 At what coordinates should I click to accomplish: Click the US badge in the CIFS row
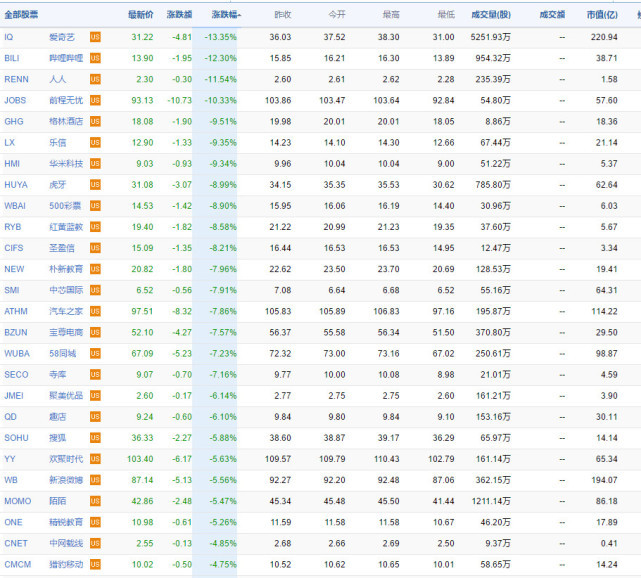click(x=95, y=248)
